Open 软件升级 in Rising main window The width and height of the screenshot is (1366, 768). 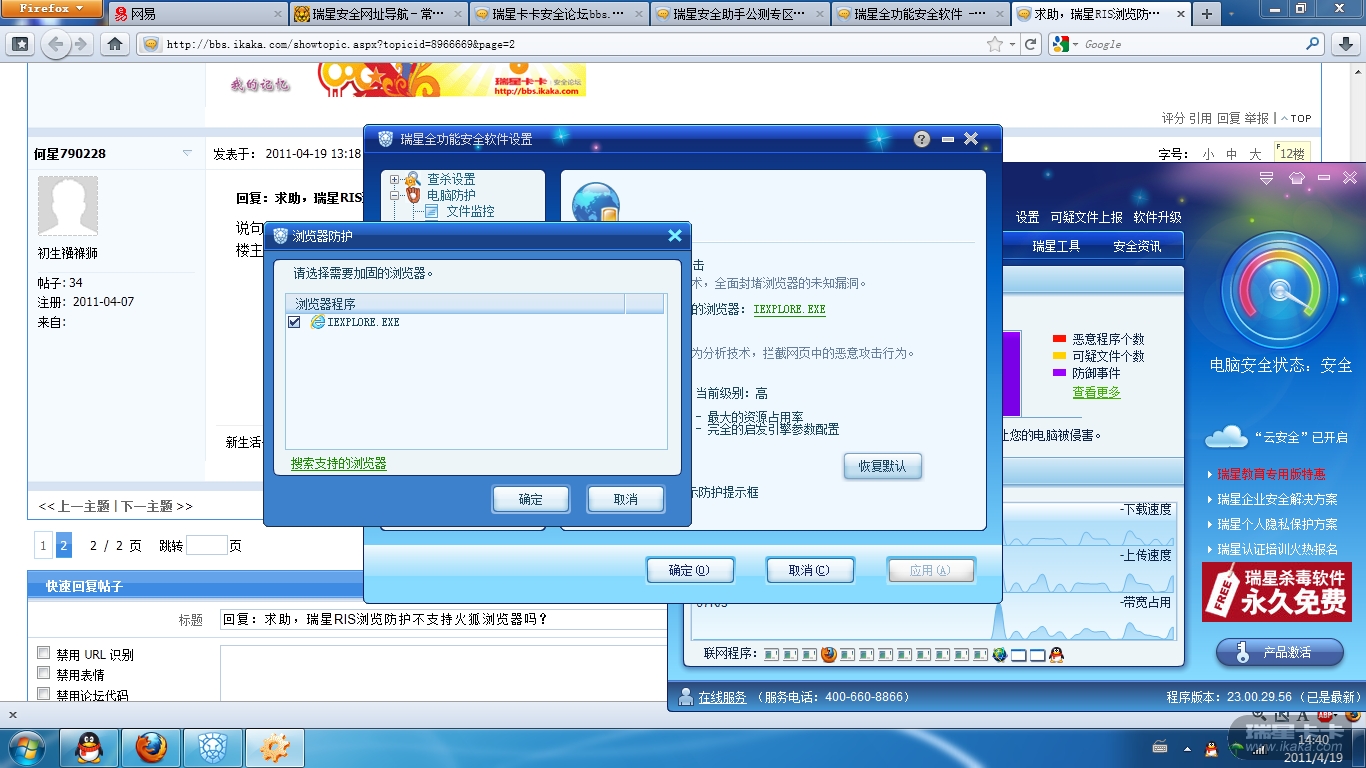point(1157,217)
